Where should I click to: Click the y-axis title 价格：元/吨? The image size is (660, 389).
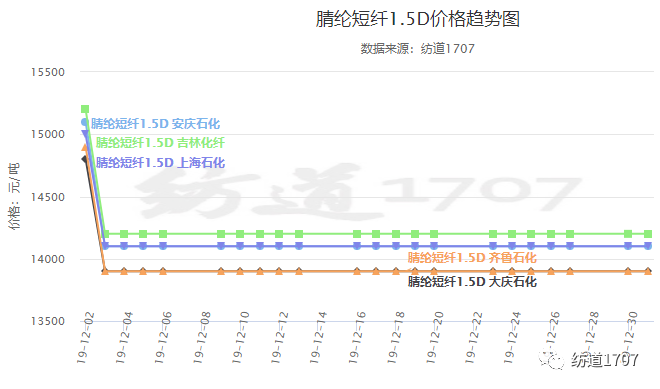[14, 196]
